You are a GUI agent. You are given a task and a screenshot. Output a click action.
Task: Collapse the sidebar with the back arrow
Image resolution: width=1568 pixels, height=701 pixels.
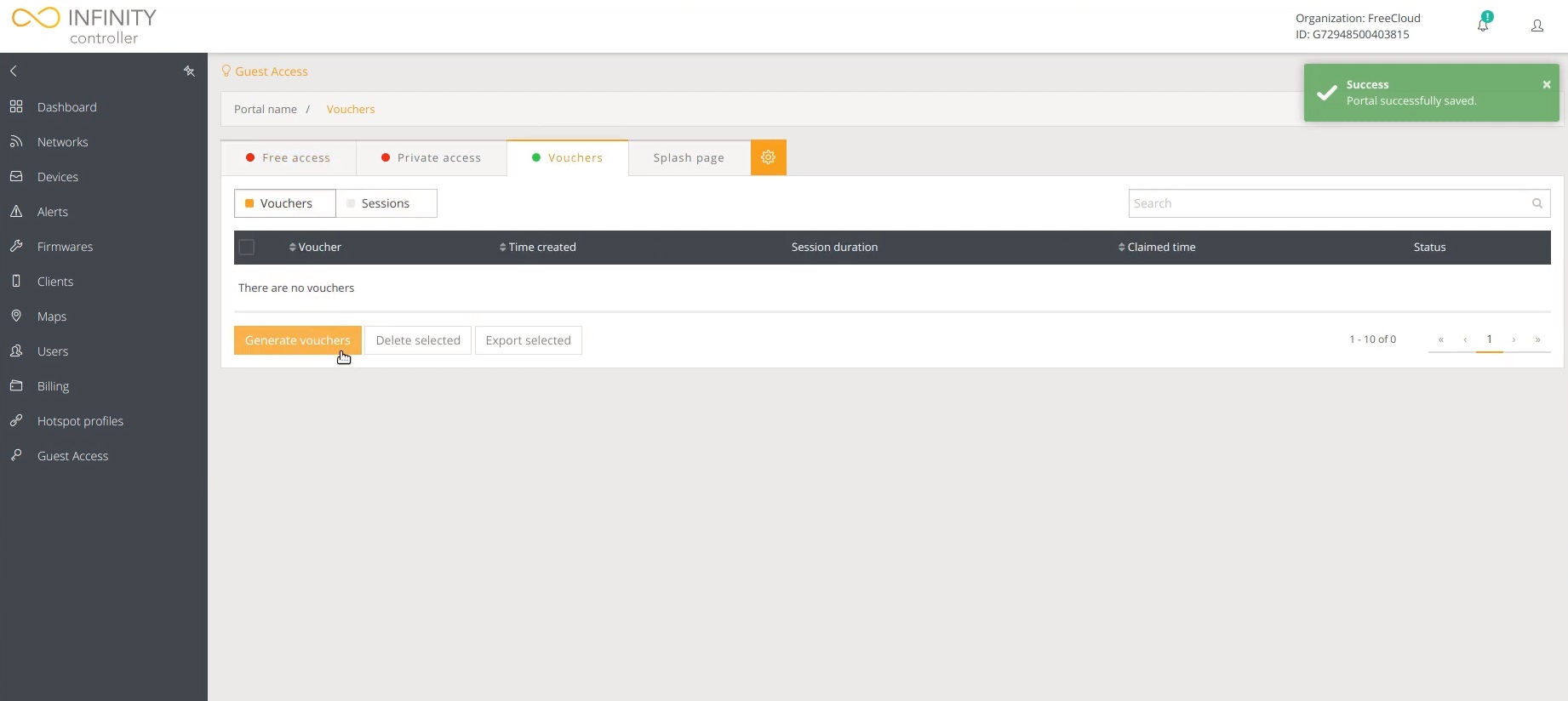click(14, 71)
